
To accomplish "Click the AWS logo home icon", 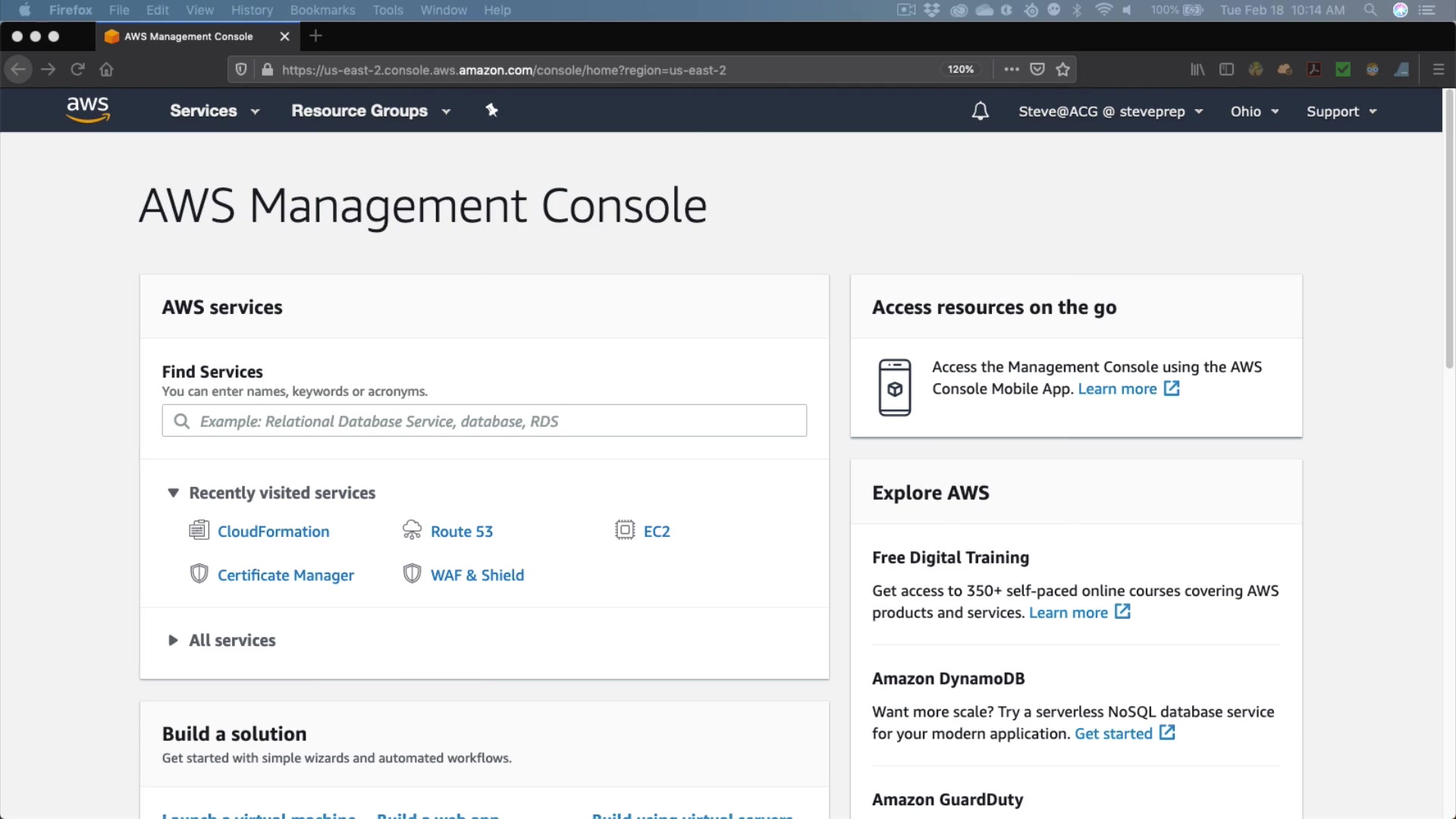I will click(88, 110).
